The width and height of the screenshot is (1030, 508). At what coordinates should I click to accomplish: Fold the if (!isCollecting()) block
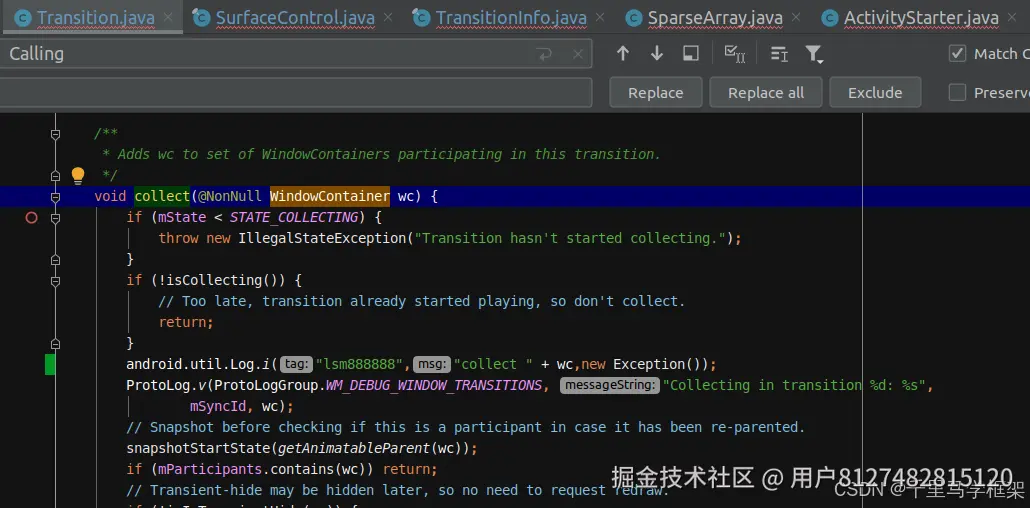(55, 281)
